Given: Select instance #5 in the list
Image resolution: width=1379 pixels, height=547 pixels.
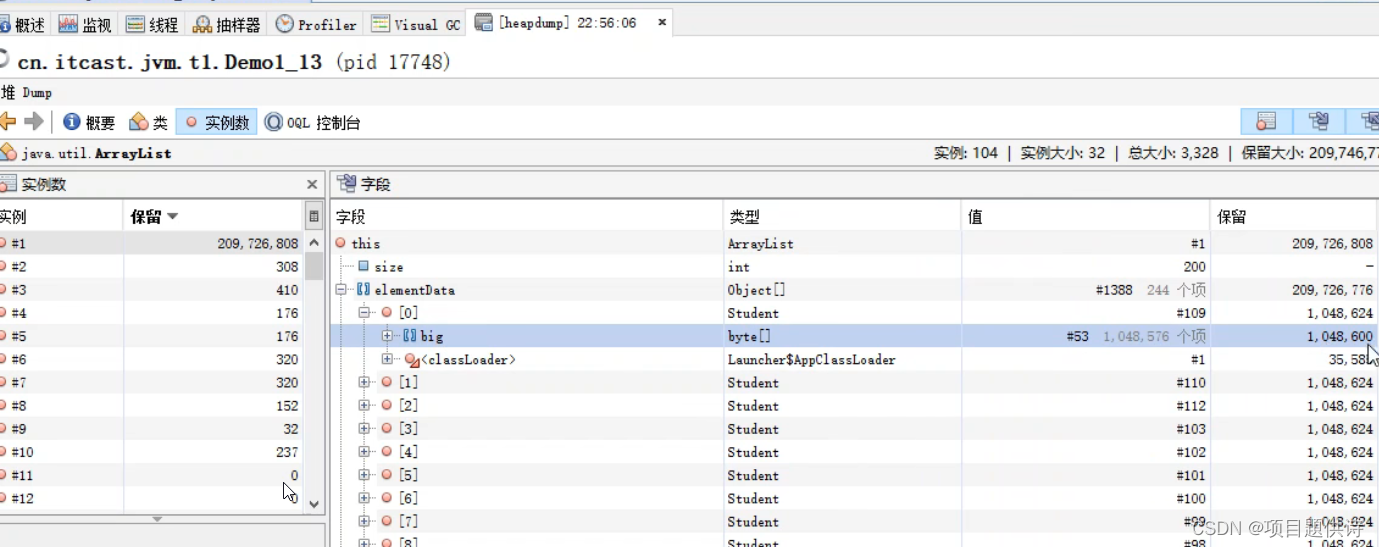Looking at the screenshot, I should click(151, 336).
